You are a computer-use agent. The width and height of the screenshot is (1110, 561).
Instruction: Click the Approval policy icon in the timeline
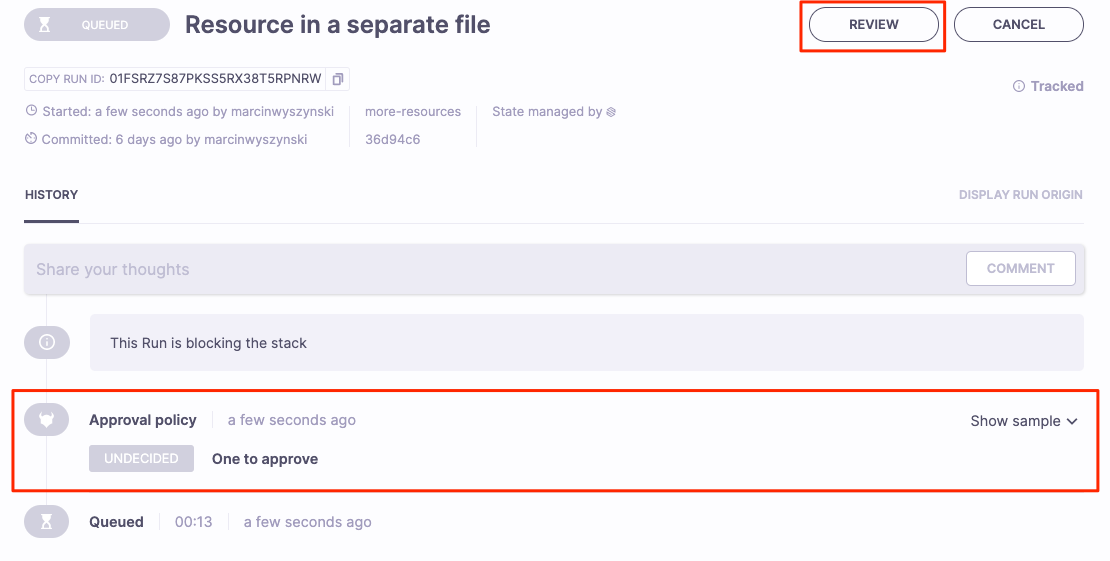coord(46,421)
